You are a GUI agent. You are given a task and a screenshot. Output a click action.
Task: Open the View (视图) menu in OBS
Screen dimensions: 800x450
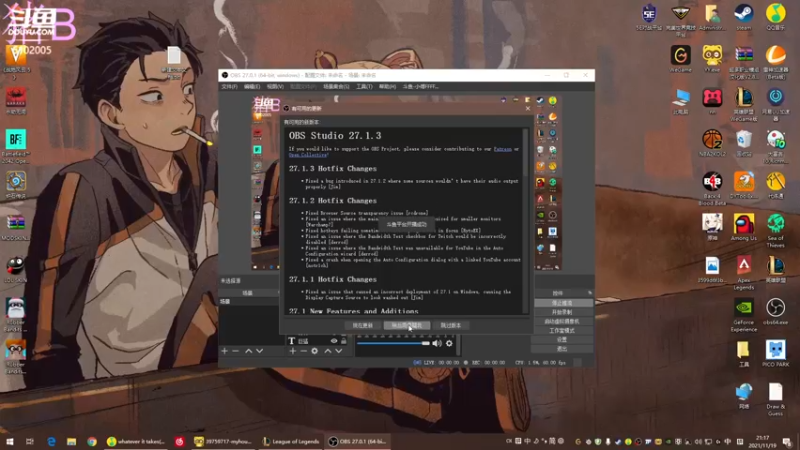point(275,87)
